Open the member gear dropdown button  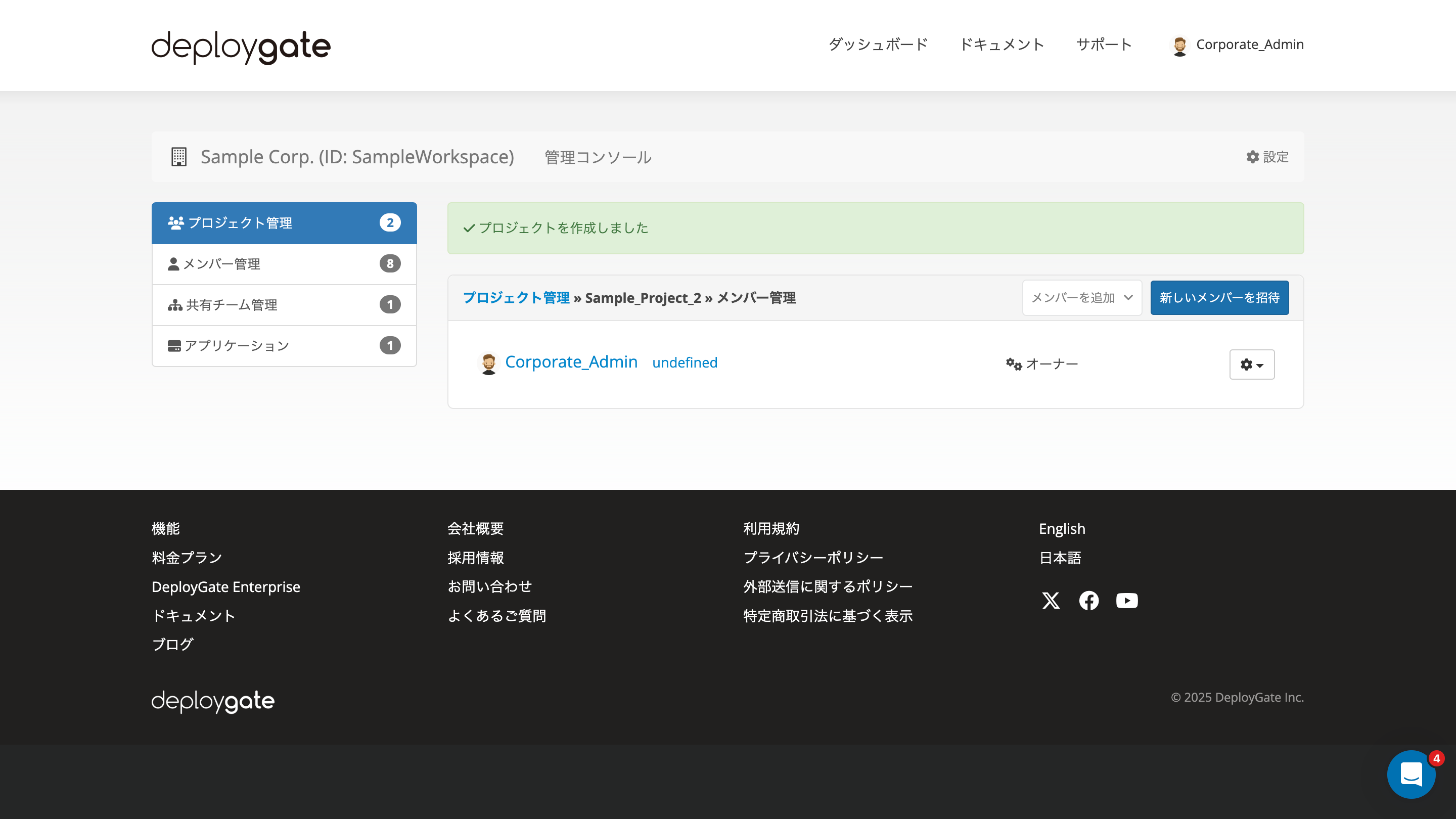click(x=1251, y=365)
